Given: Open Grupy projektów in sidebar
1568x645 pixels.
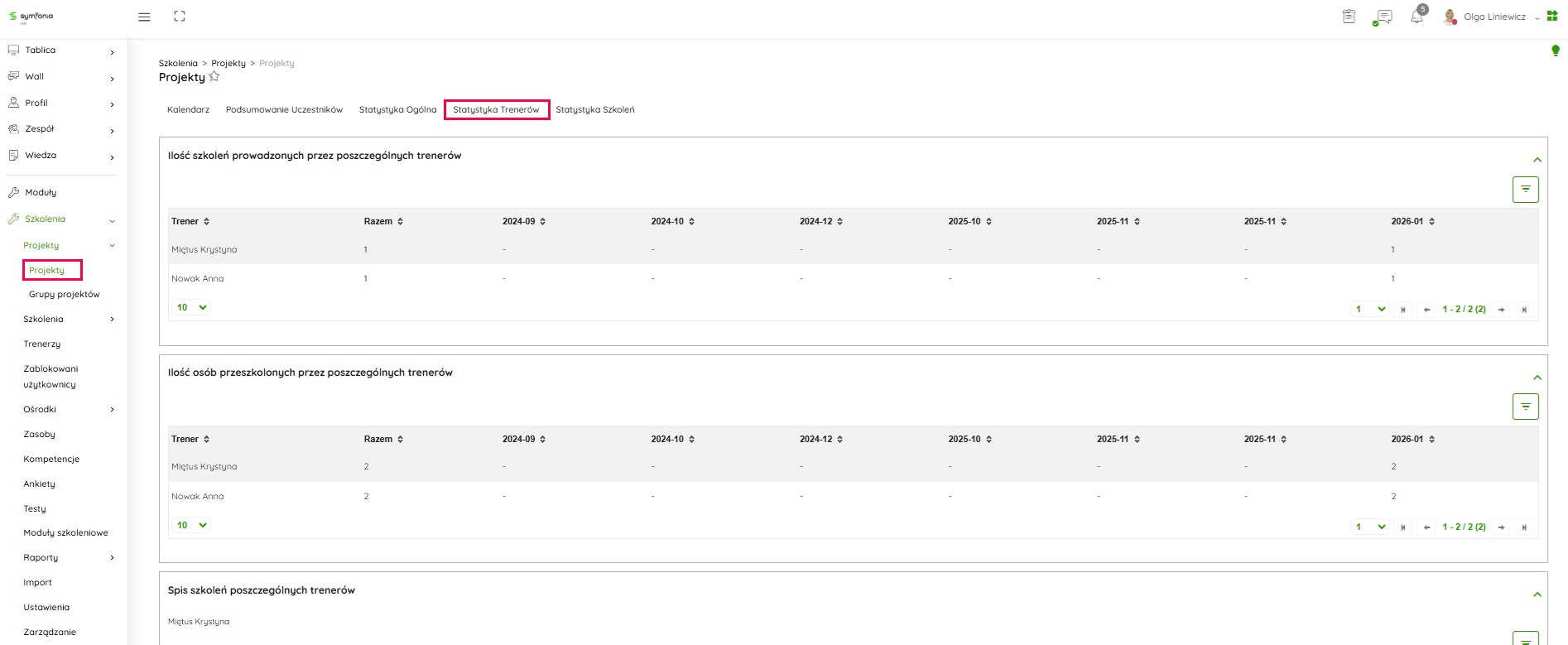Looking at the screenshot, I should [x=64, y=295].
